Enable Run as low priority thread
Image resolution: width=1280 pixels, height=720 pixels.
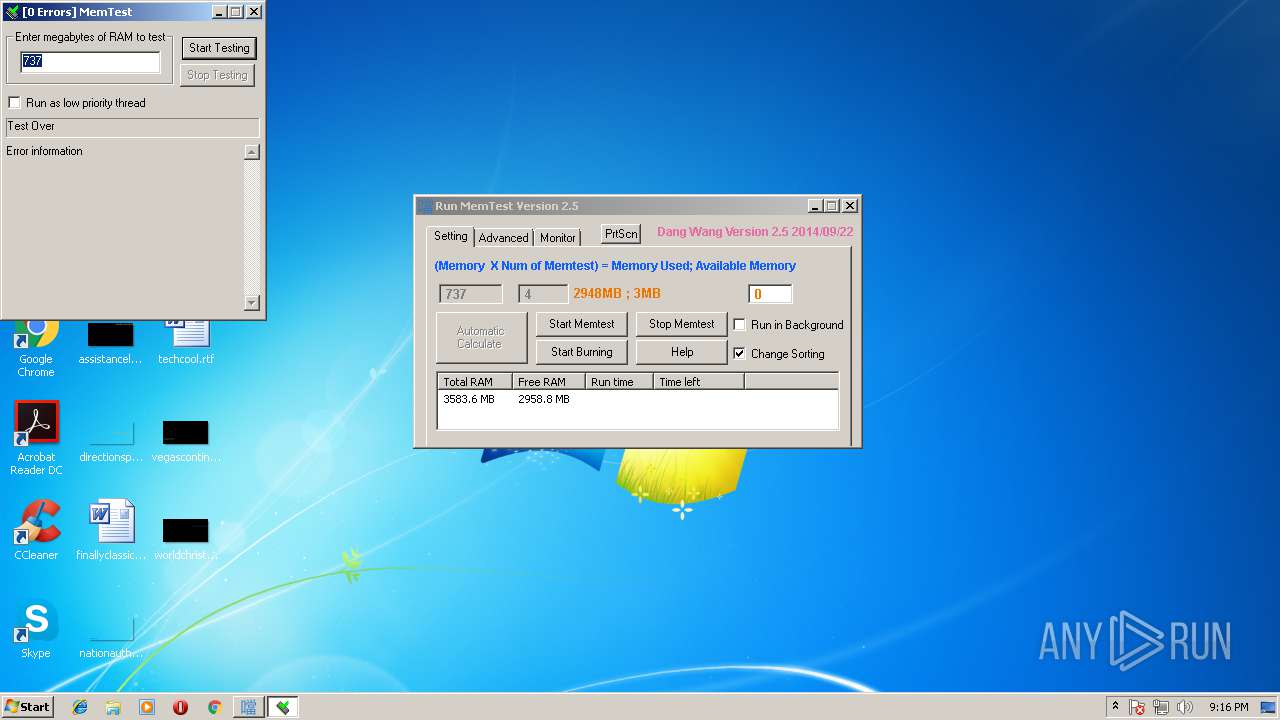(x=14, y=103)
